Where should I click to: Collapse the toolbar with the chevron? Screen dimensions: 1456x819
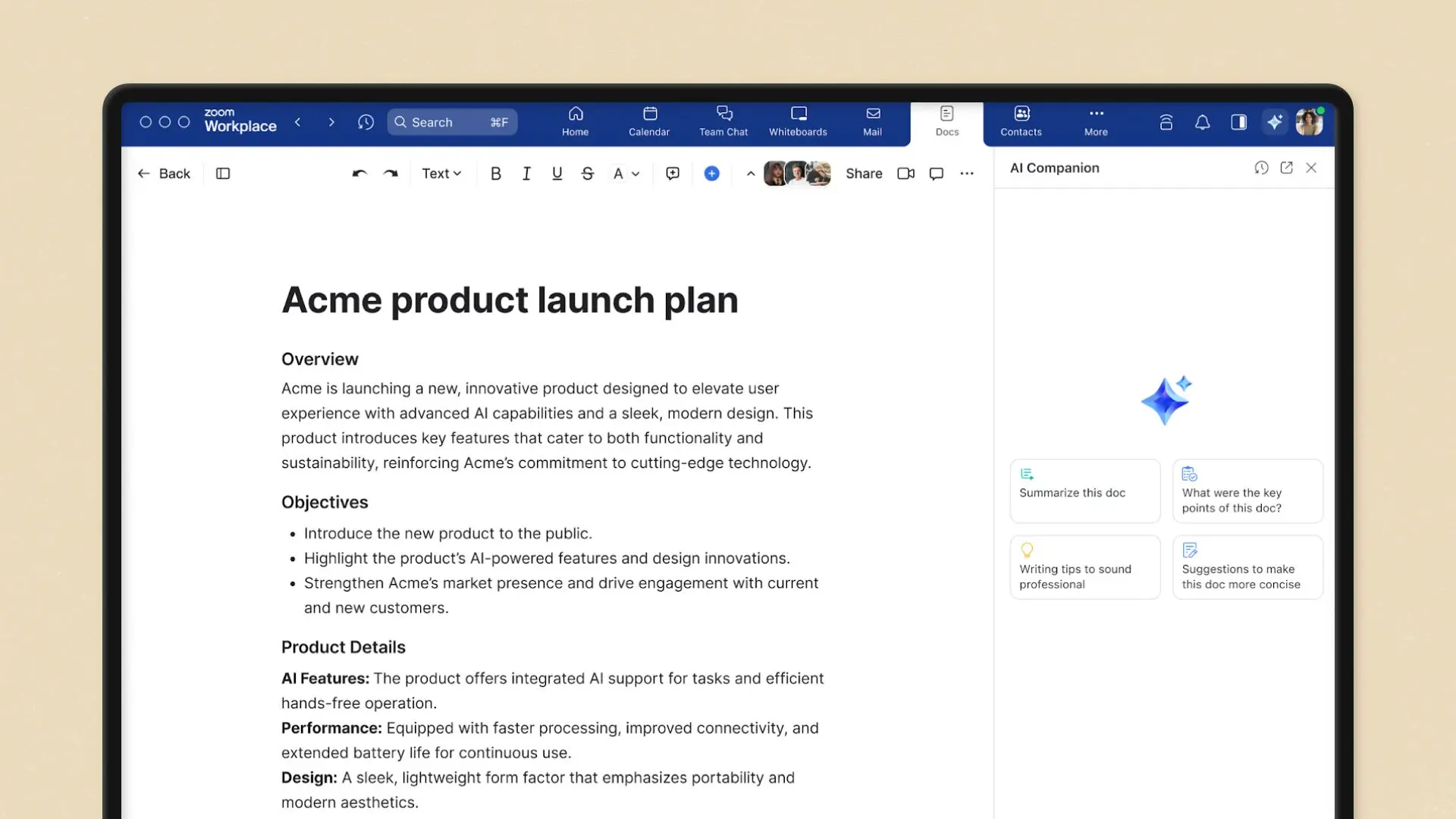[750, 174]
